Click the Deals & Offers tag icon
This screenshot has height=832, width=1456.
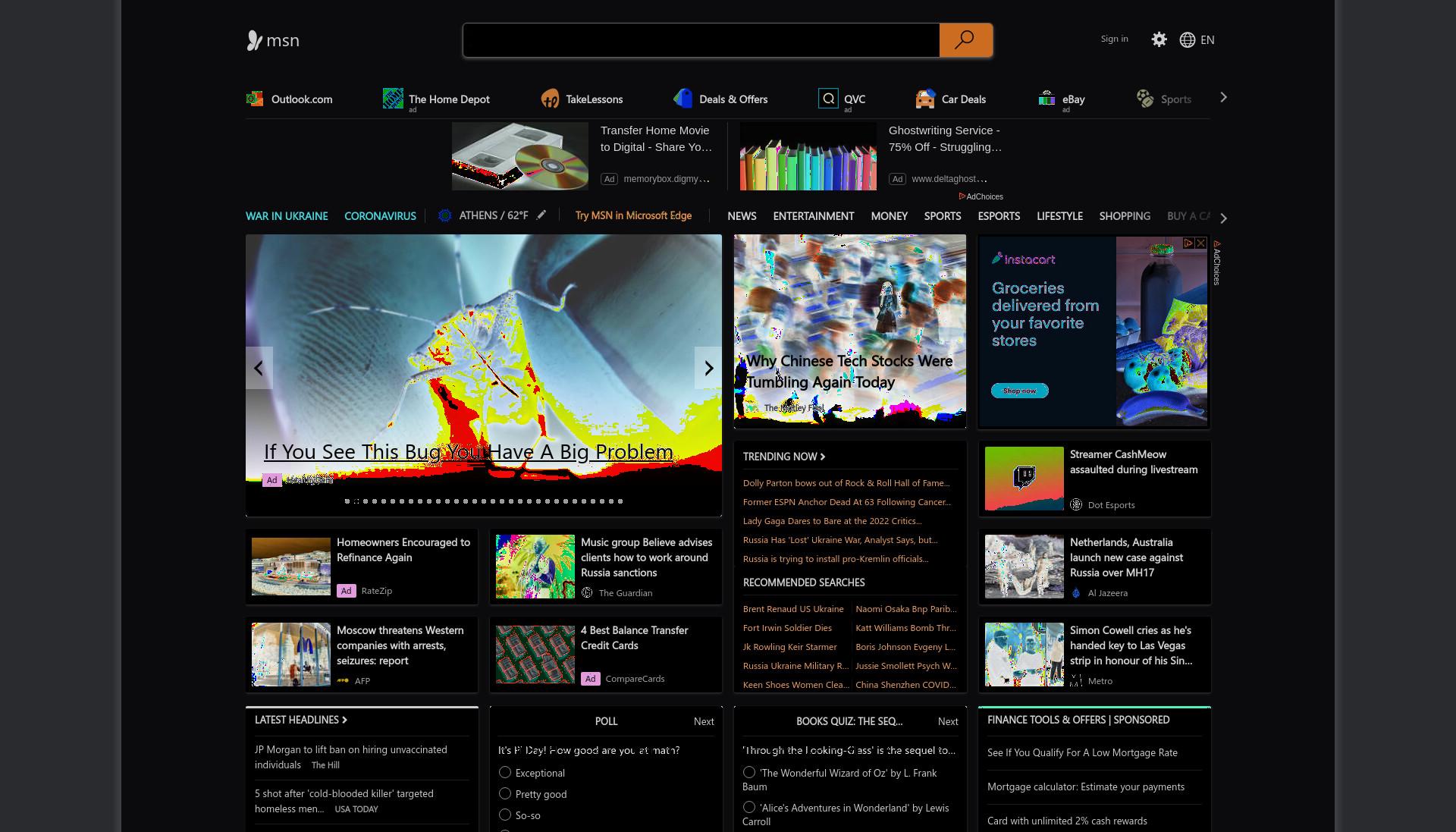(x=683, y=99)
